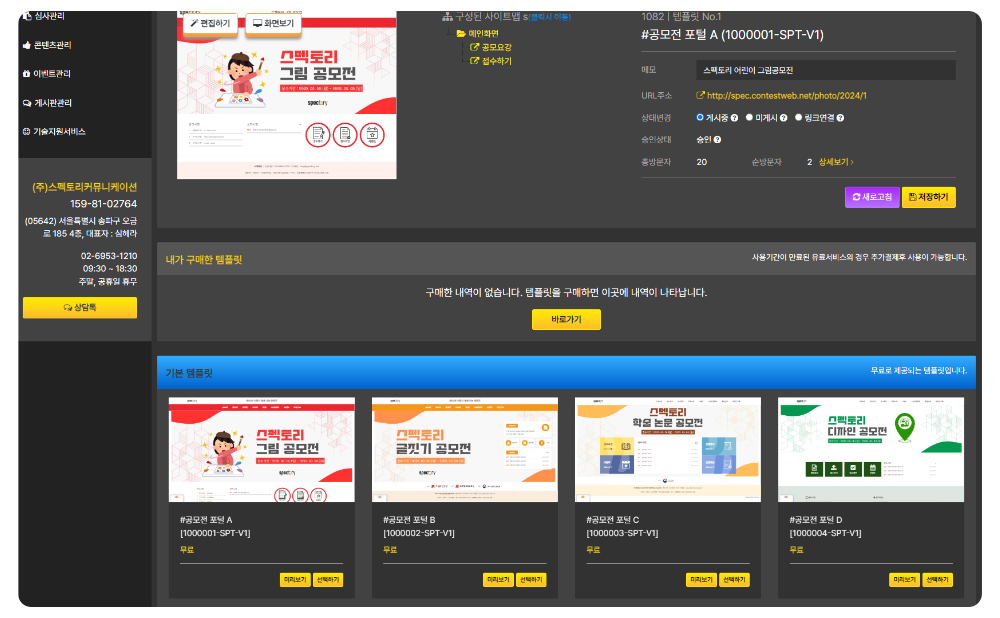The image size is (1000, 618).
Task: Click the #공모전 포털 D [1000004-SPT-V1] title
Action: click(826, 527)
